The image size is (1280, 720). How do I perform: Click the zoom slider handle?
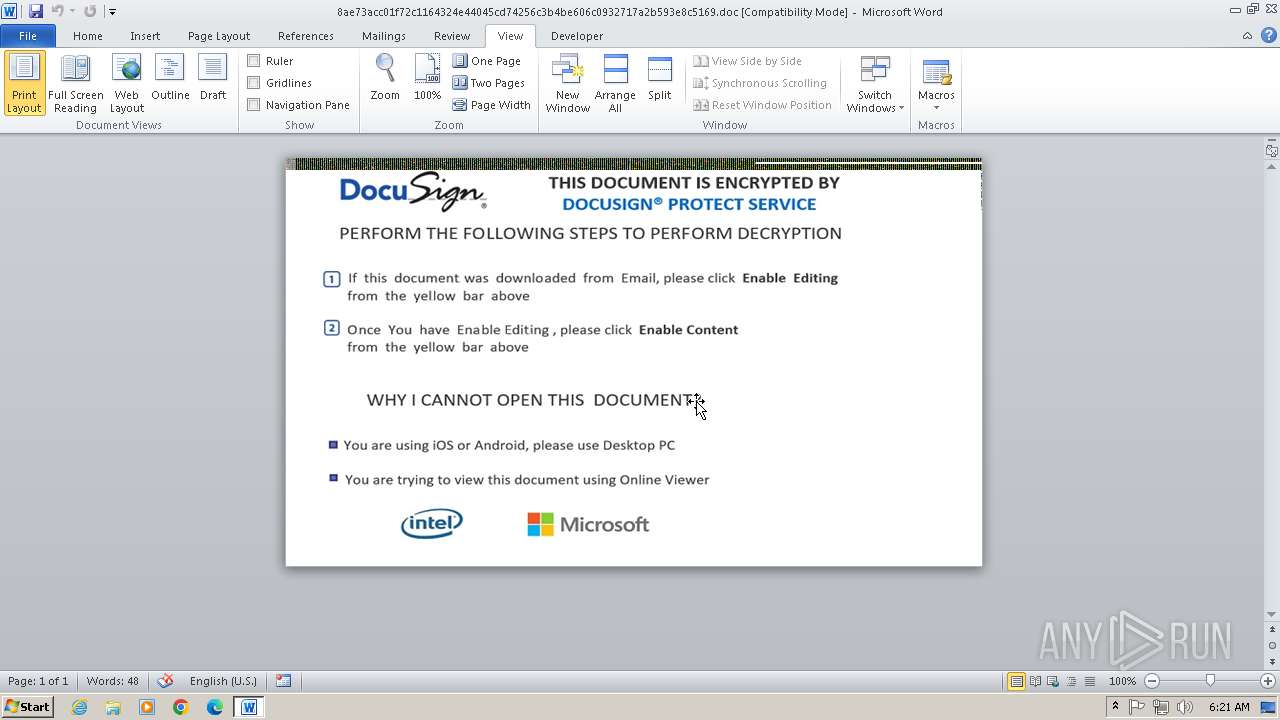[x=1210, y=681]
